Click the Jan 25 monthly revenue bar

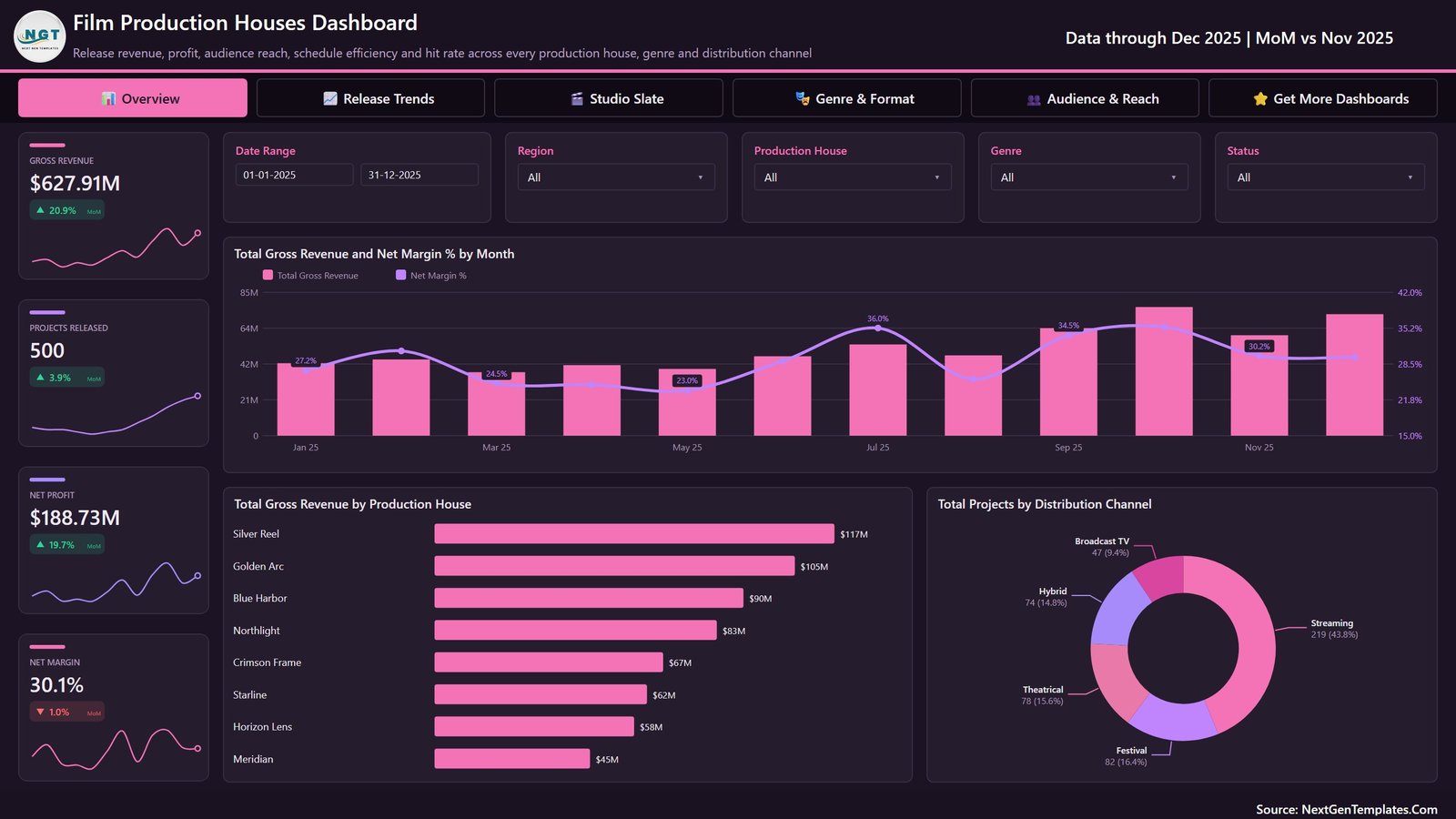pyautogui.click(x=306, y=399)
